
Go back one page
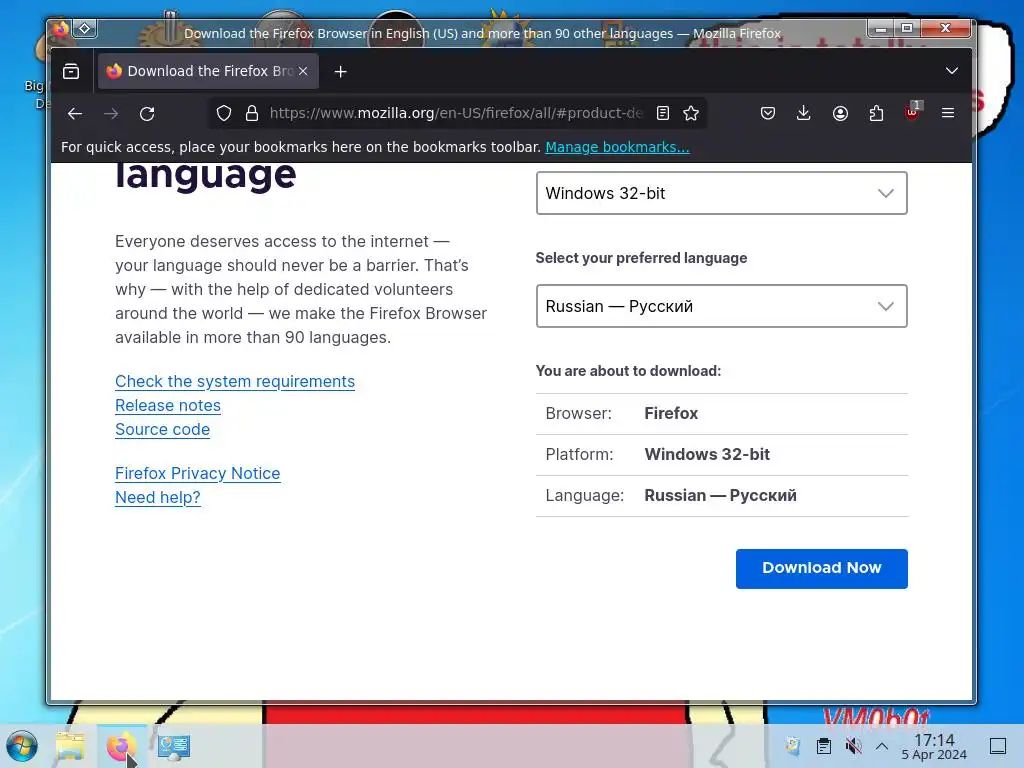pos(75,114)
